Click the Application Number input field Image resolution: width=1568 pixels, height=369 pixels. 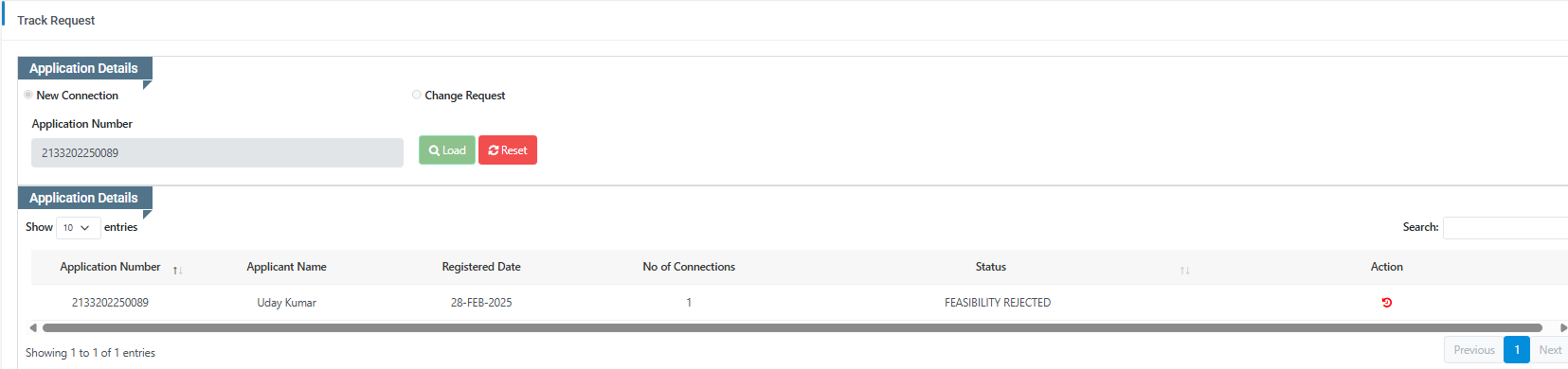[217, 152]
